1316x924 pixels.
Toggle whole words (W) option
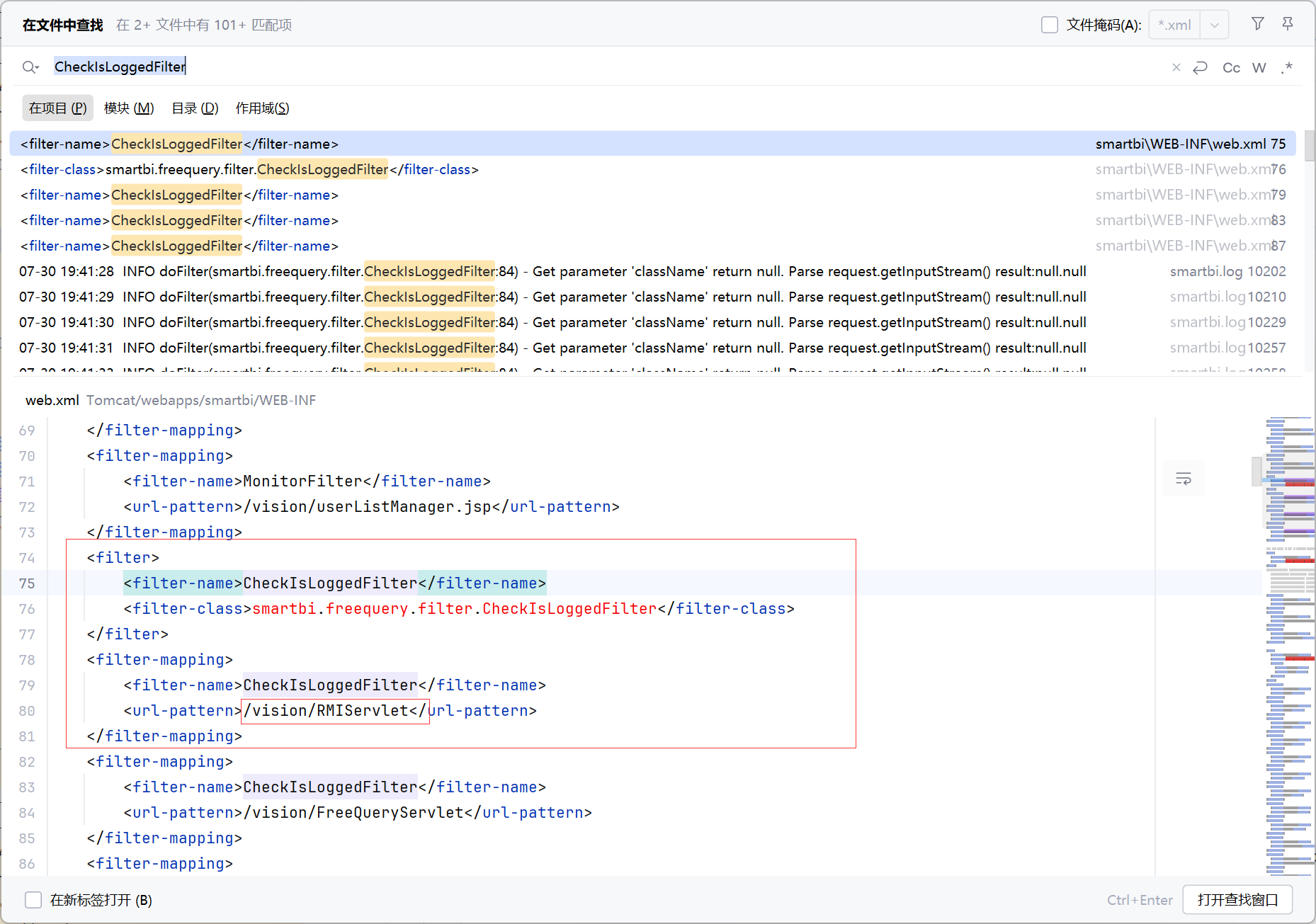pyautogui.click(x=1259, y=67)
